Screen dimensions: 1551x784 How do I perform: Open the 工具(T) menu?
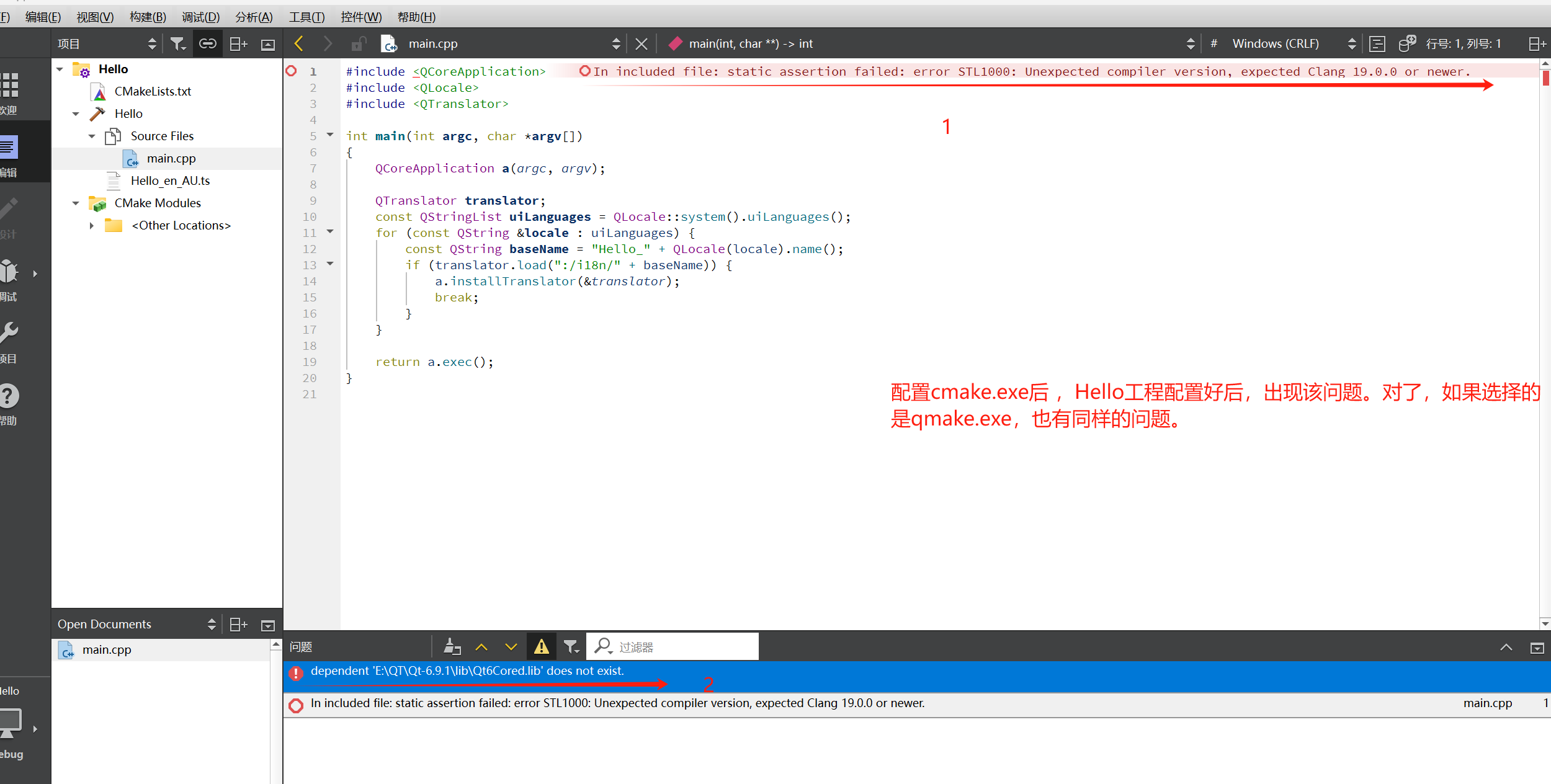306,17
